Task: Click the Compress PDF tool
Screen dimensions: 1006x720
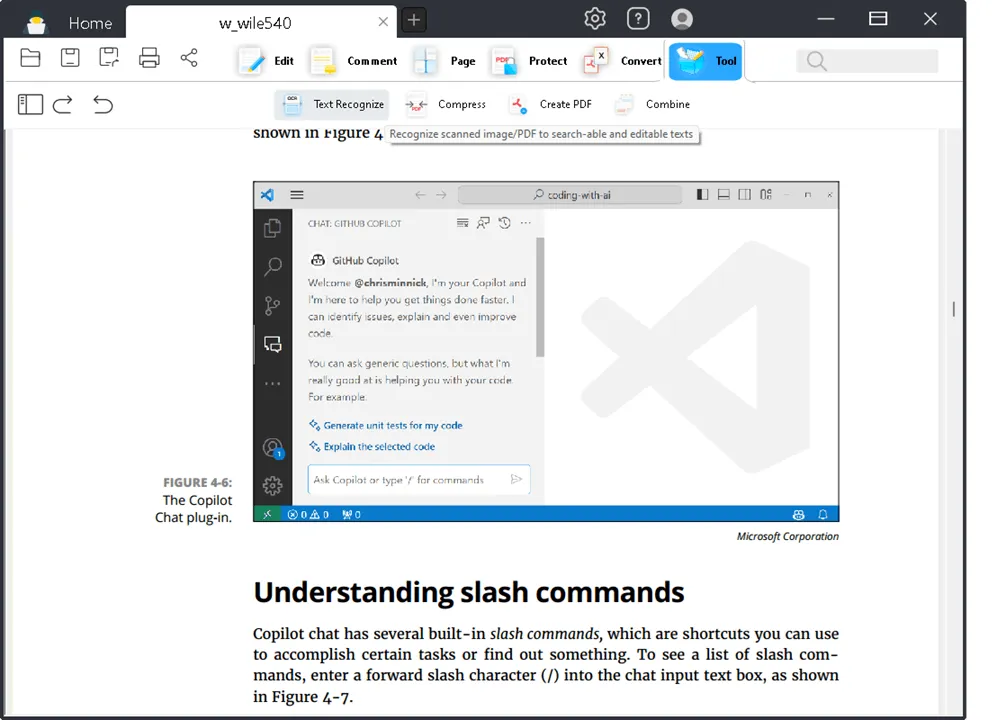Action: coord(446,104)
